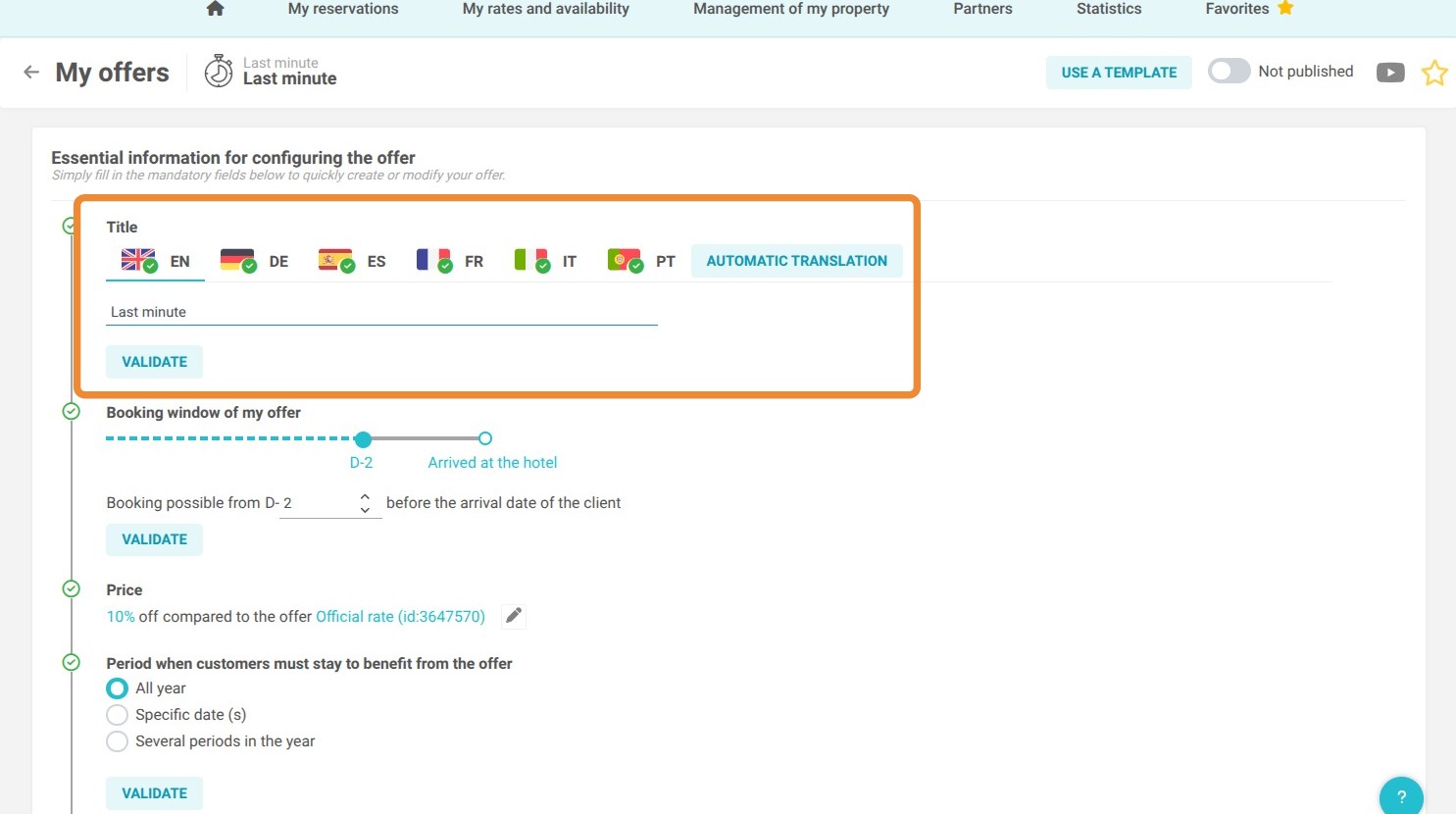
Task: Switch to the DE language tab
Action: click(254, 261)
